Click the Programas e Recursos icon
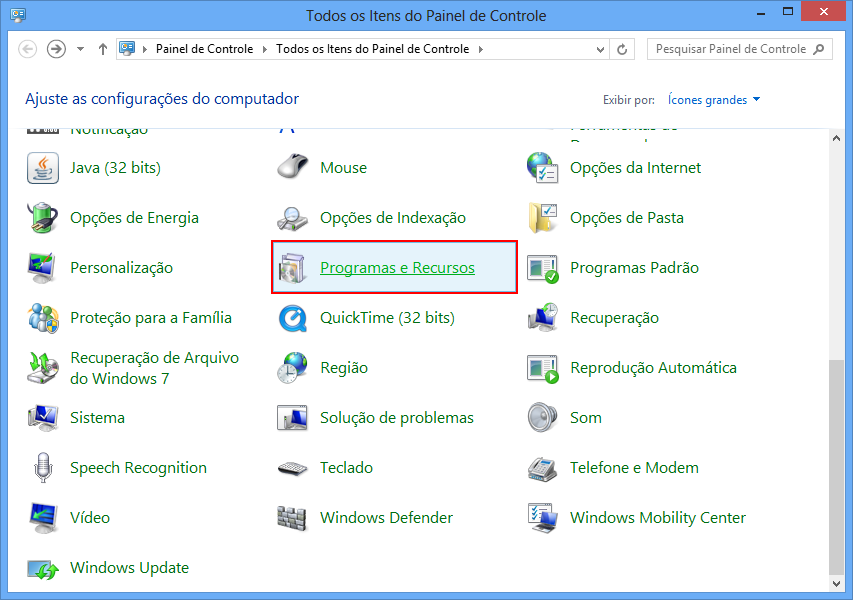Screen dimensions: 853x600 point(293,268)
